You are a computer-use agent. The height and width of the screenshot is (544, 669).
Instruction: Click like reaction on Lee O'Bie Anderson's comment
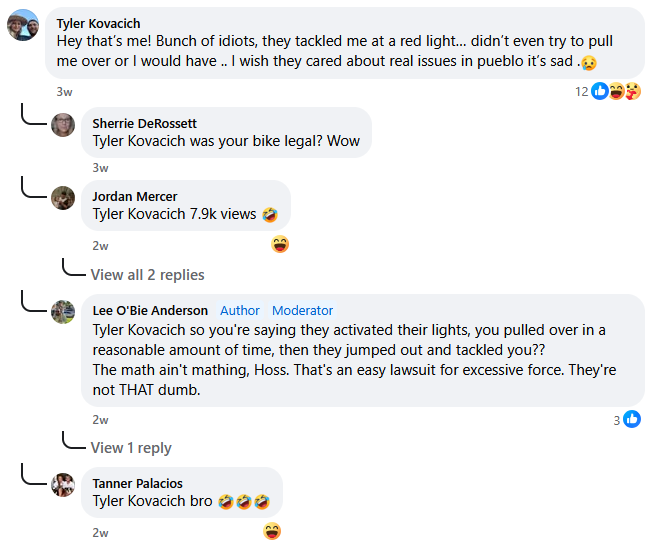632,420
